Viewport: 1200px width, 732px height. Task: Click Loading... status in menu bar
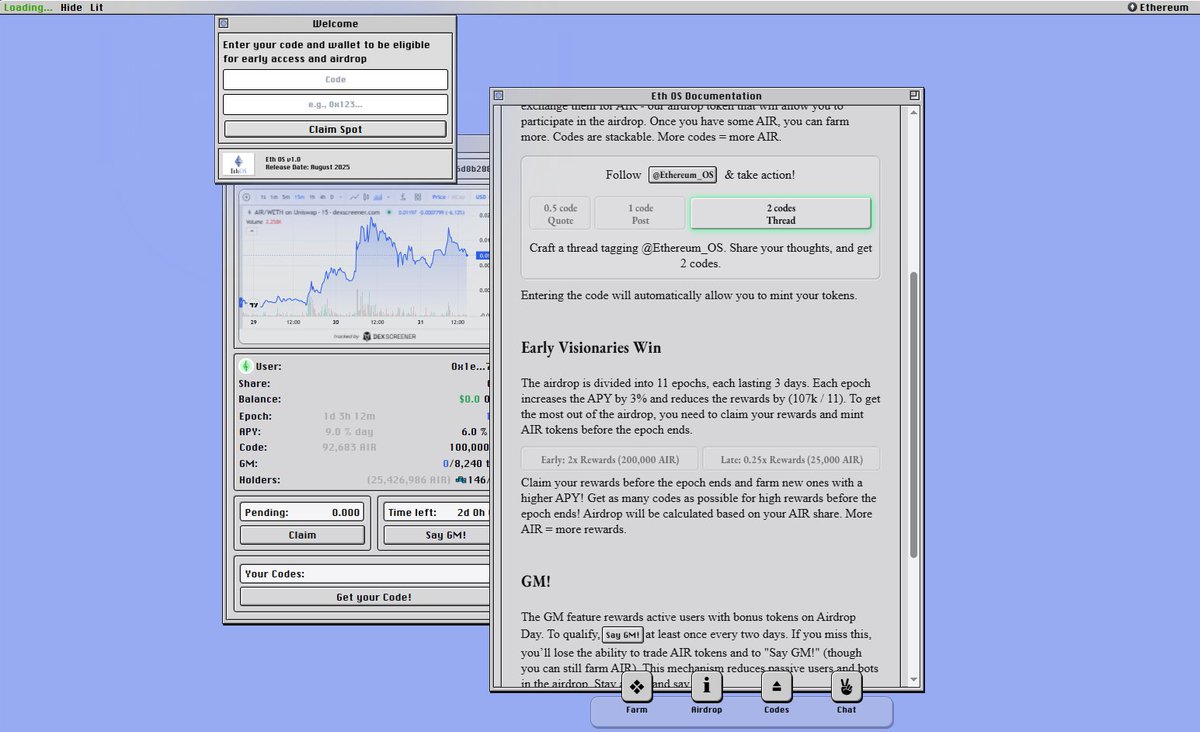(28, 7)
